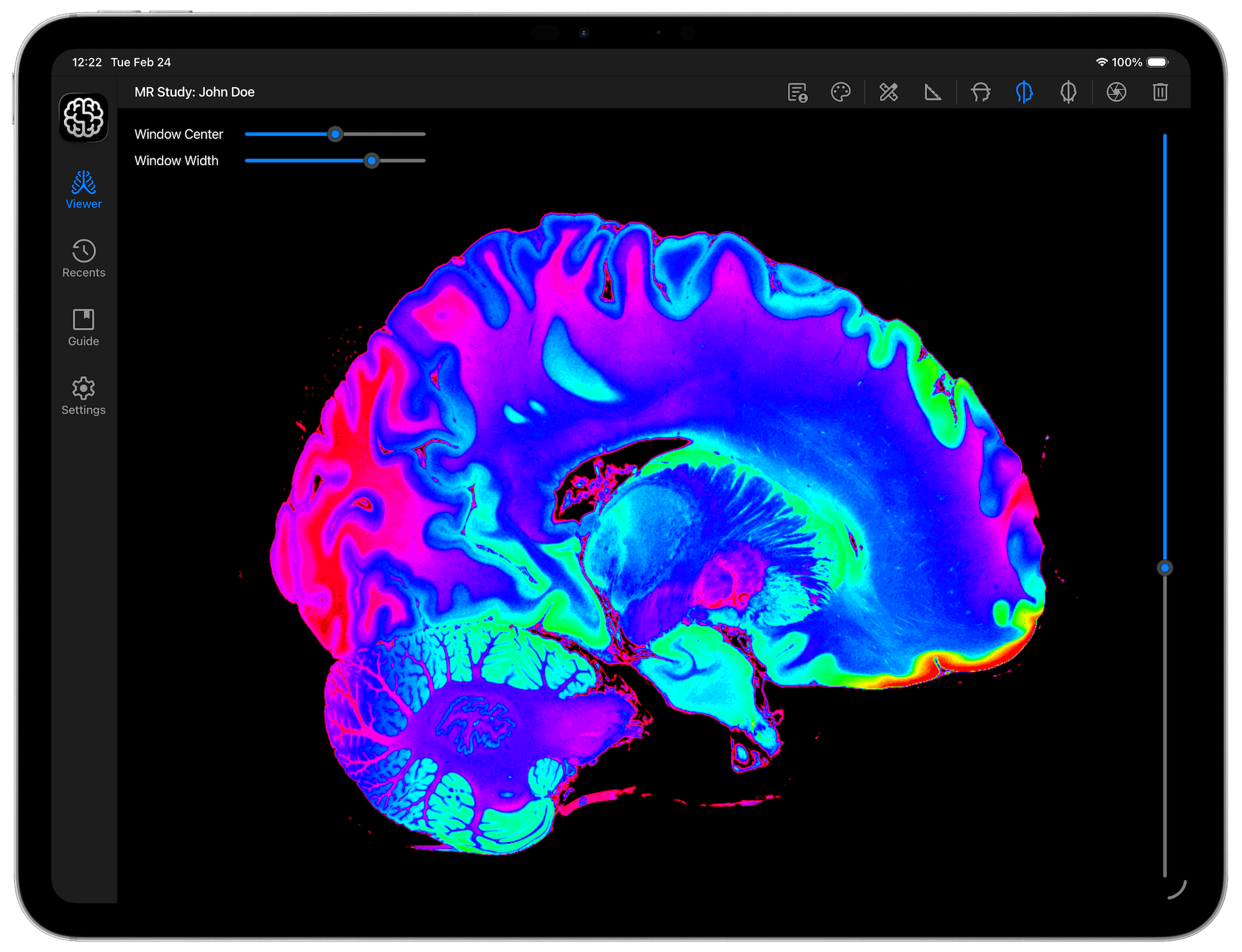Select the angle measurement tool

point(933,93)
